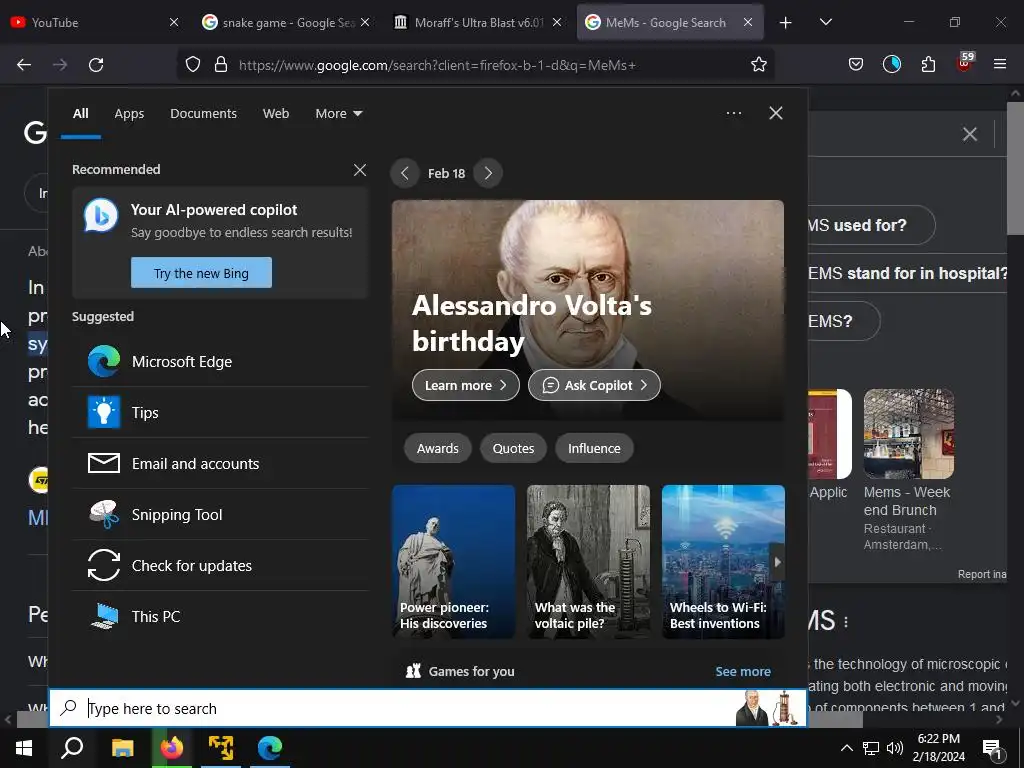Switch to Firefox on the taskbar
The width and height of the screenshot is (1024, 768).
(172, 748)
